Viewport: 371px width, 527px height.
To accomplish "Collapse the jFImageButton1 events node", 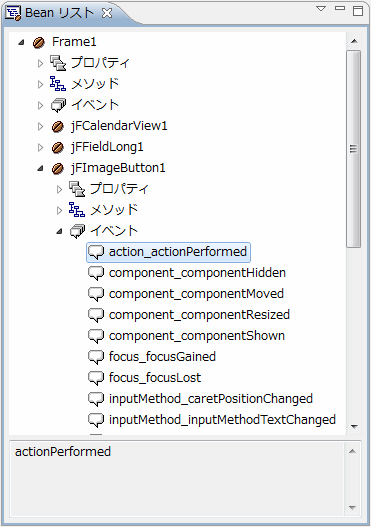I will [59, 231].
